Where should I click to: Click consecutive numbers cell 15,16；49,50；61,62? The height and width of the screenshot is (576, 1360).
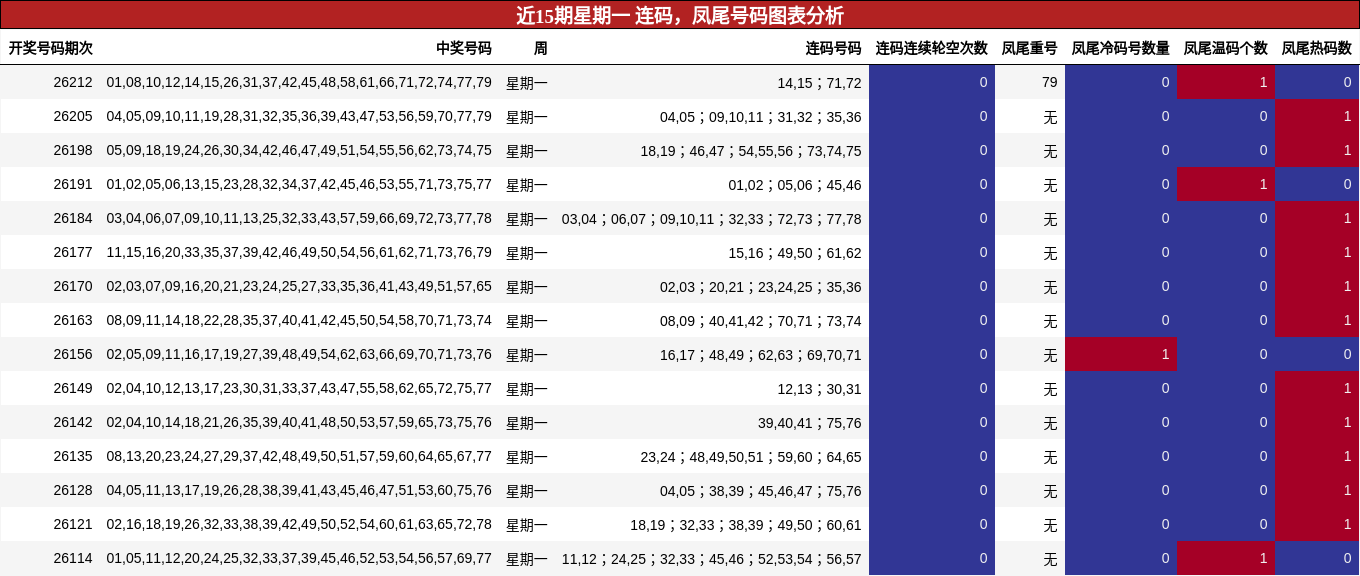(795, 252)
